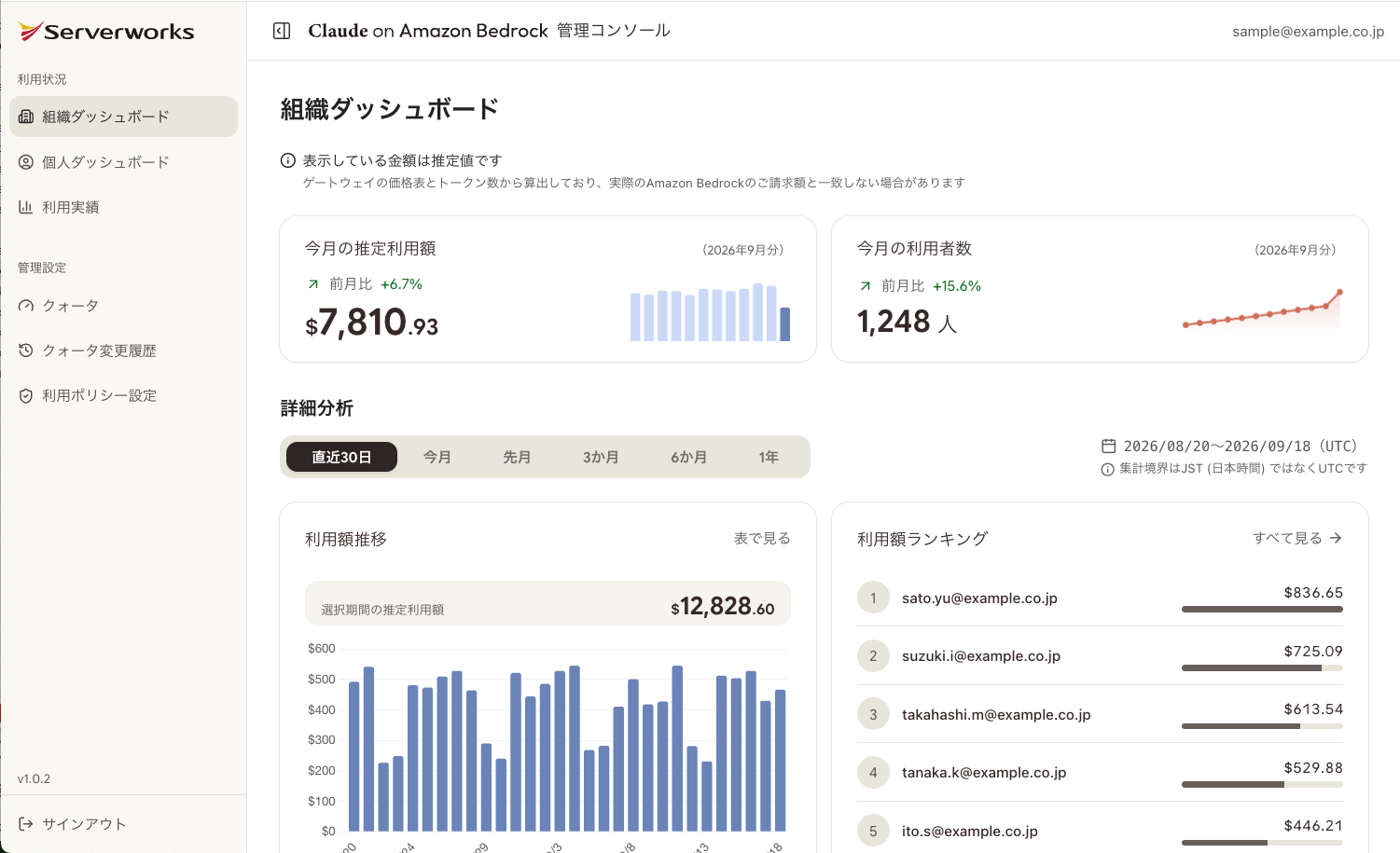Select the 6か月 period tab
Viewport: 1400px width, 853px height.
click(x=688, y=457)
